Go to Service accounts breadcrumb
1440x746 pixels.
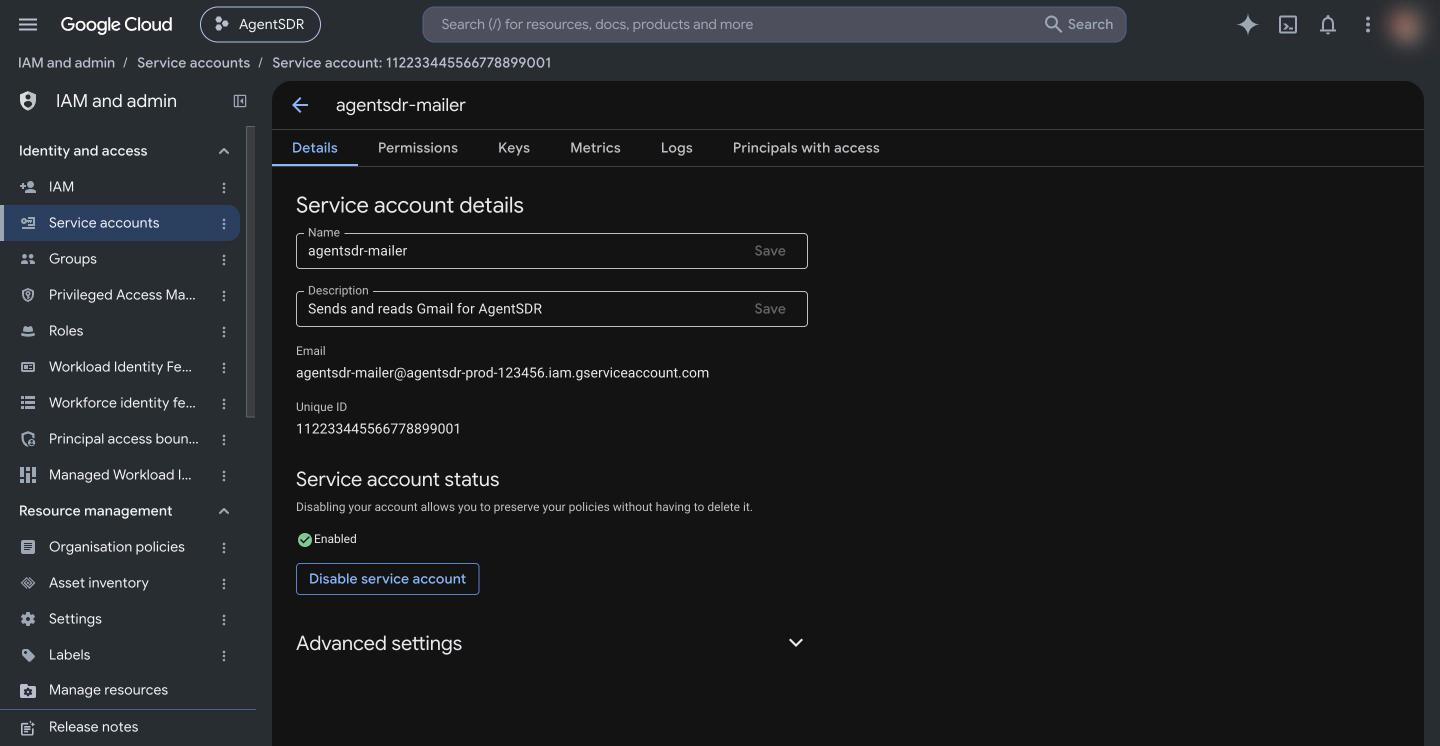pos(193,62)
